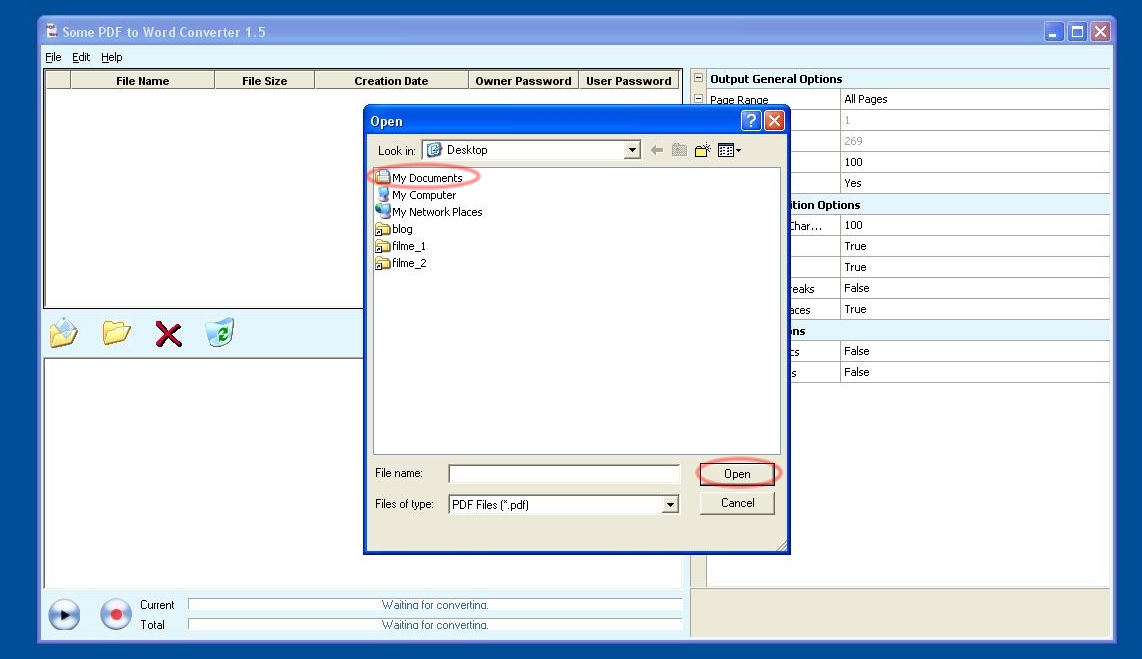Screen dimensions: 1142x659
Task: Select the filme_2 folder
Action: pos(401,263)
